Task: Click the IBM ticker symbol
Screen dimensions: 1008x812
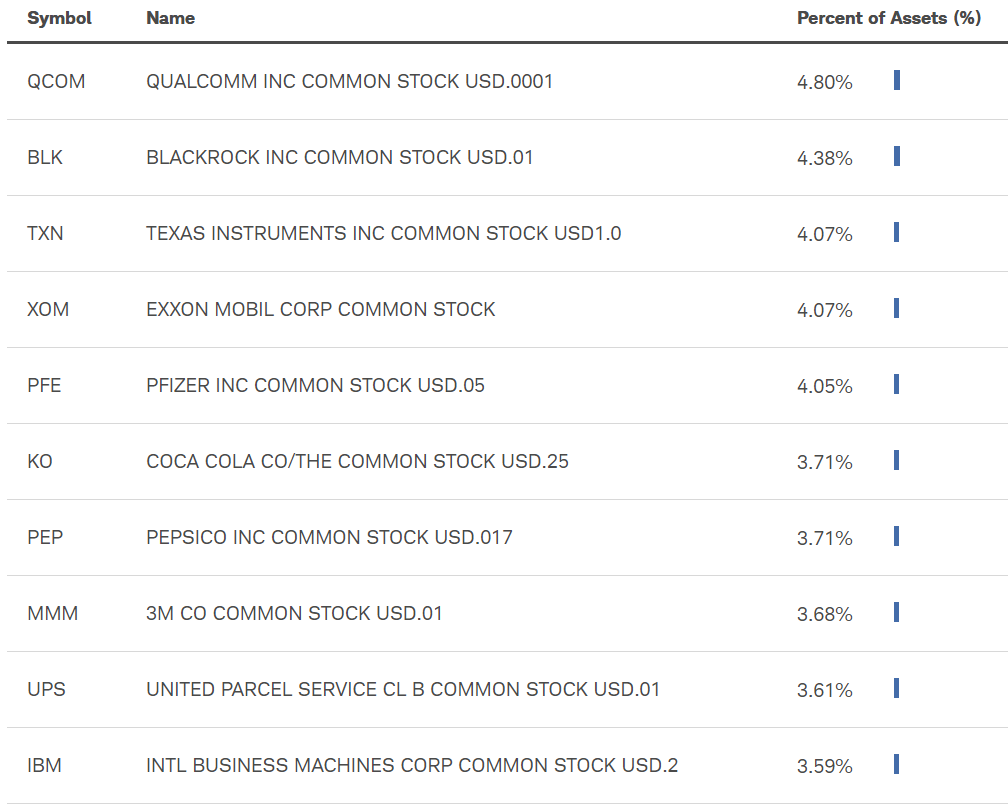Action: [44, 765]
